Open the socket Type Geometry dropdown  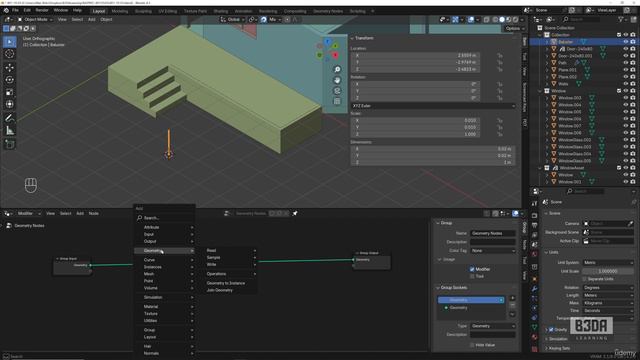[493, 326]
